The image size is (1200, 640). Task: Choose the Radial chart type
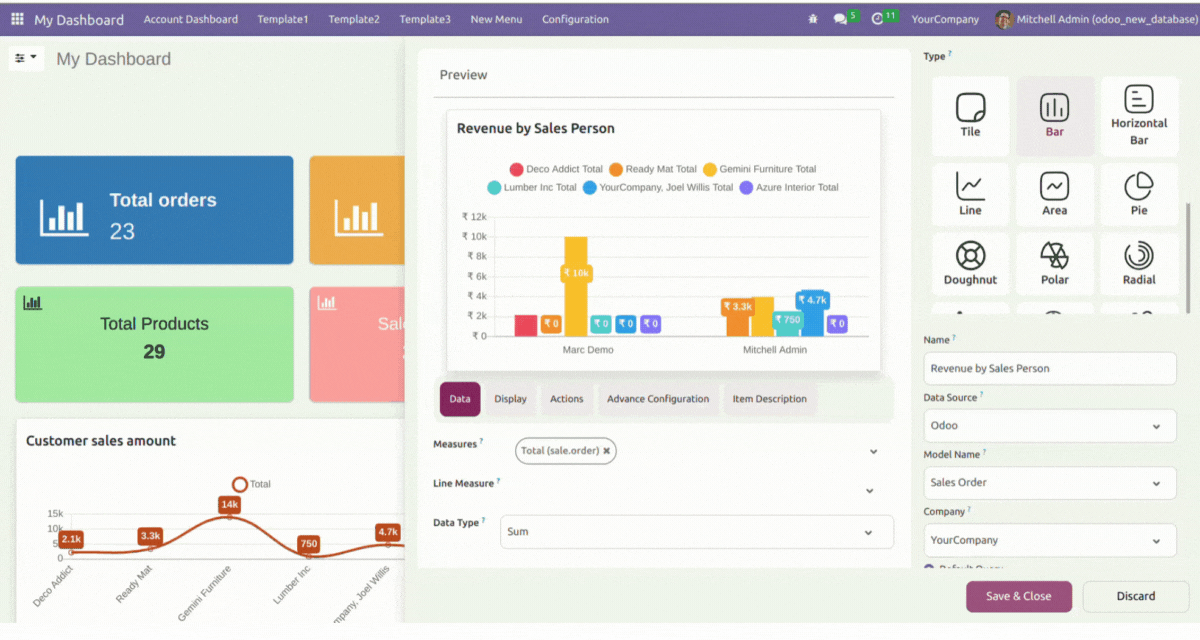1139,264
